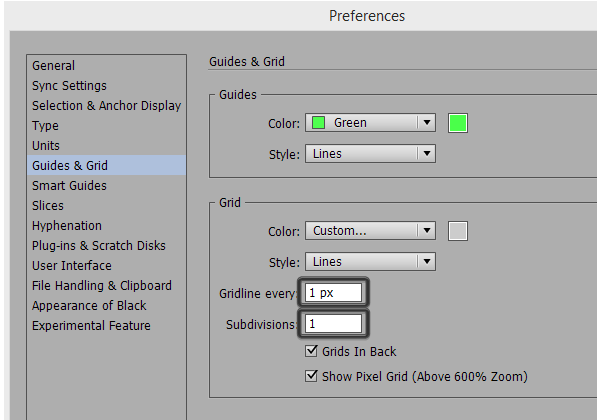The height and width of the screenshot is (420, 600).
Task: Open Appearance of Black preferences
Action: [88, 306]
